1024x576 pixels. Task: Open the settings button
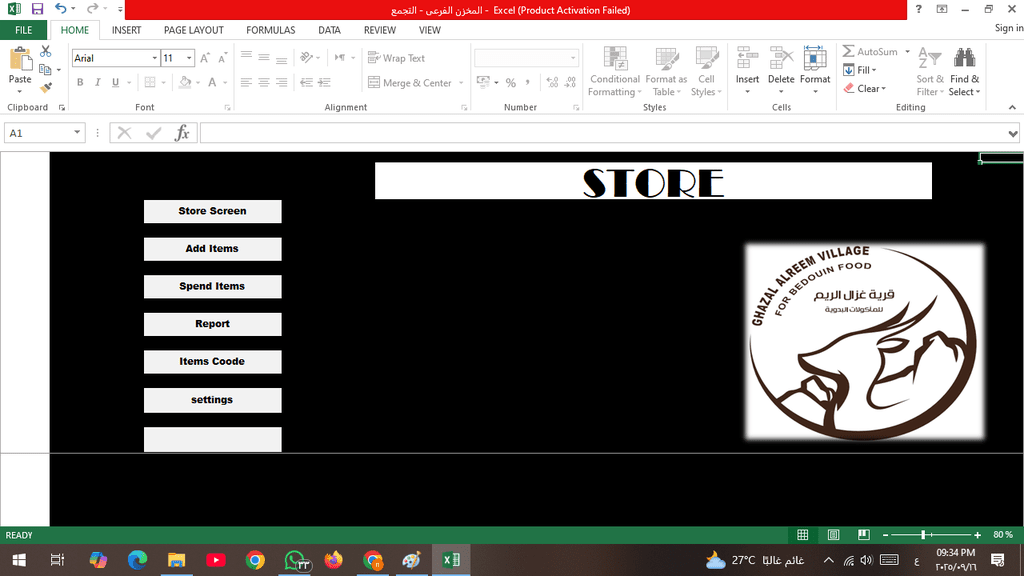pyautogui.click(x=212, y=400)
